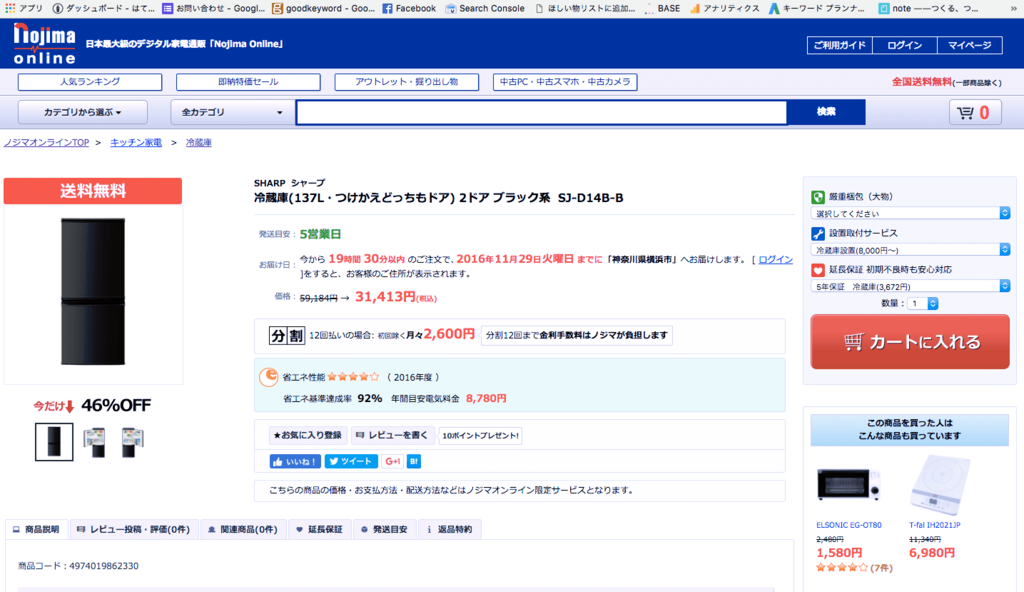1024x592 pixels.
Task: Click the energy-saving e-mark icon
Action: (268, 377)
